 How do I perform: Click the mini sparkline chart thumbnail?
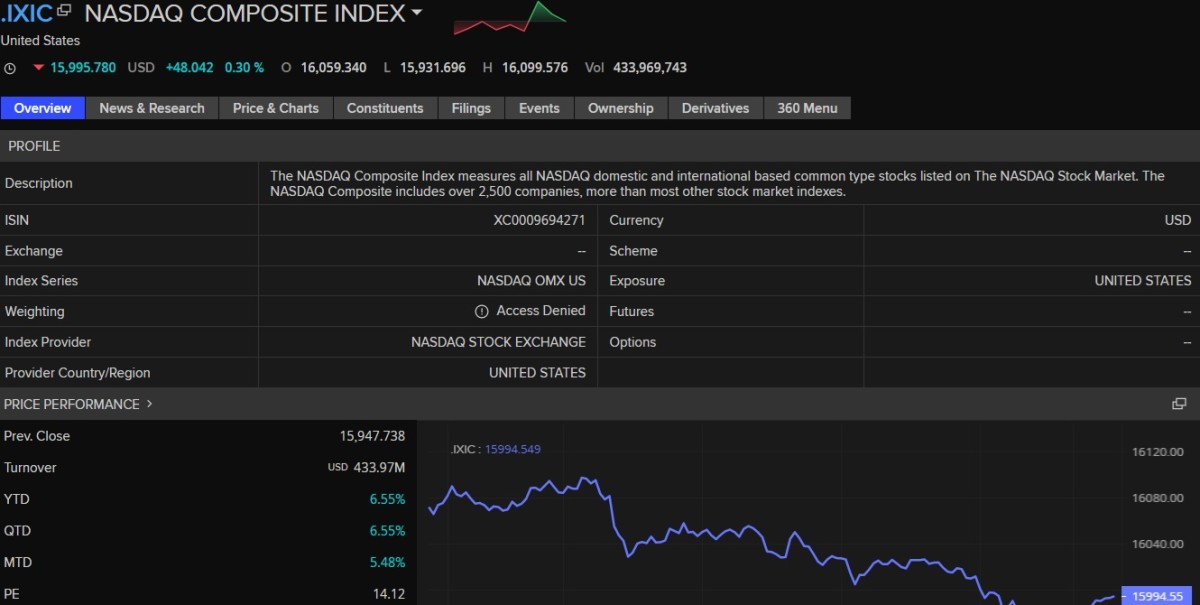point(509,17)
